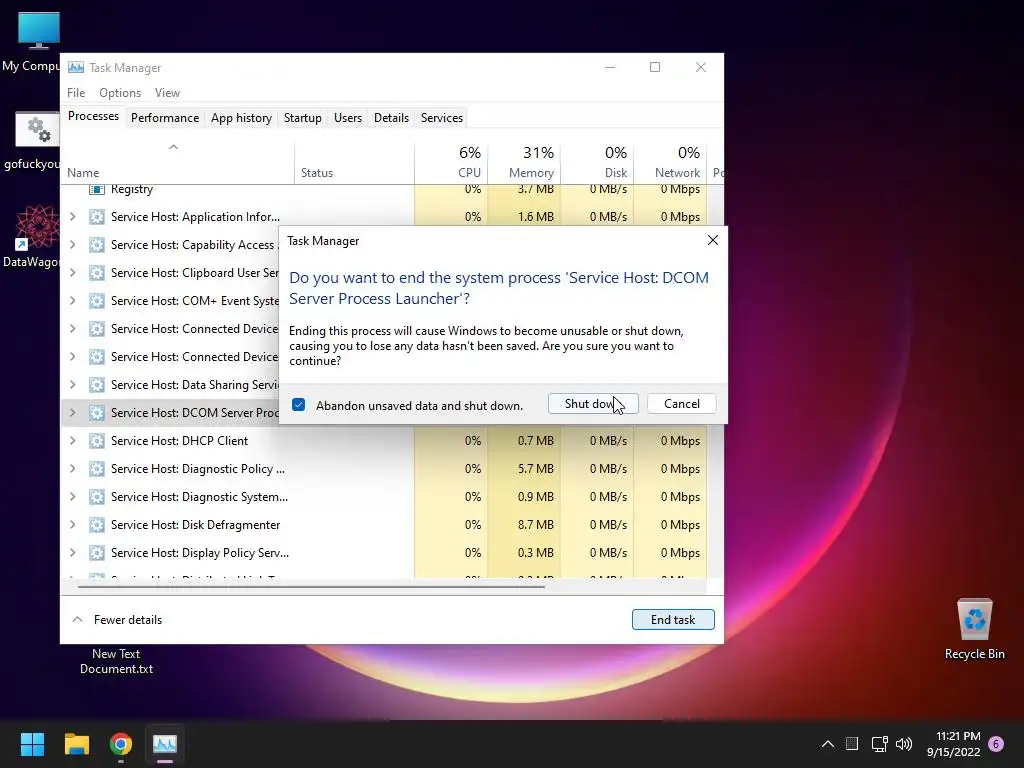Expand Service Host: Diagnostic Policy row
Screen dimensions: 1024x768
tap(72, 469)
